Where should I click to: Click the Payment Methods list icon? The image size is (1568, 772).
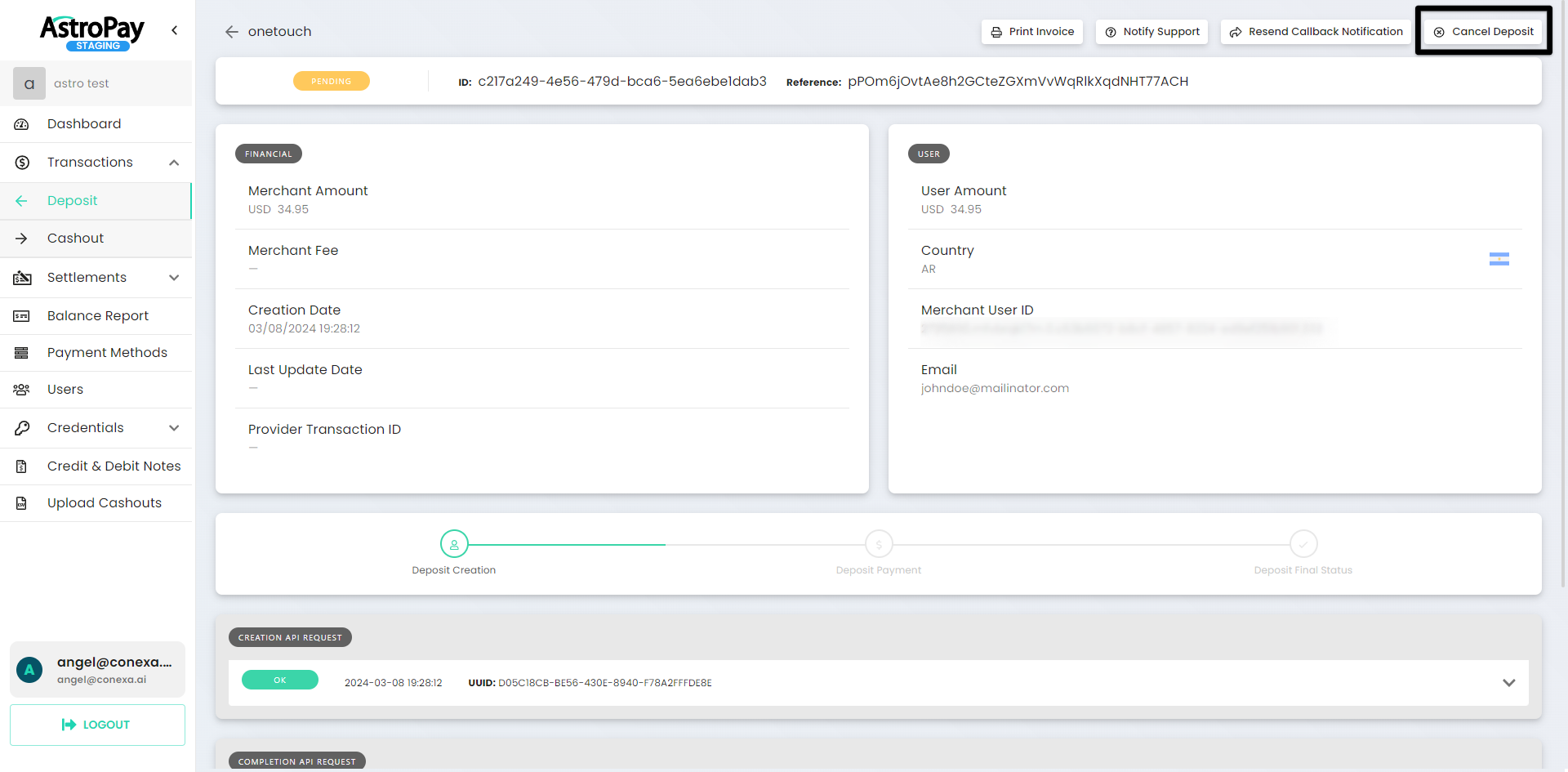click(x=21, y=353)
